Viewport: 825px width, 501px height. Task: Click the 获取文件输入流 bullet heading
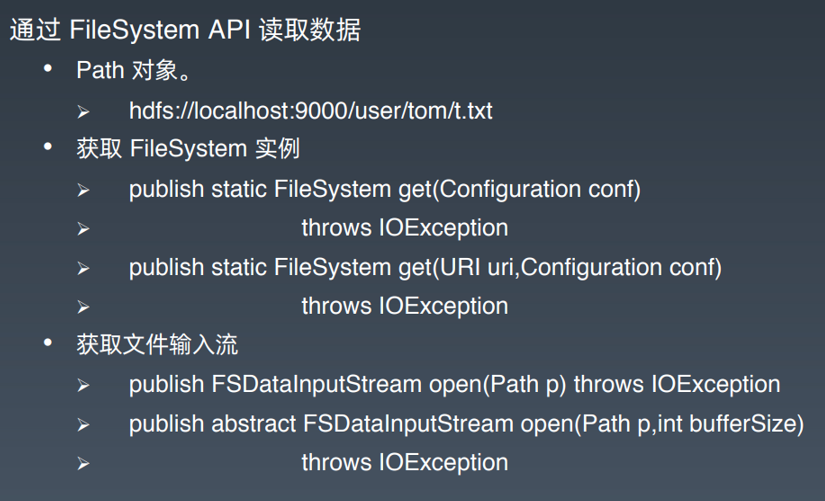click(157, 345)
